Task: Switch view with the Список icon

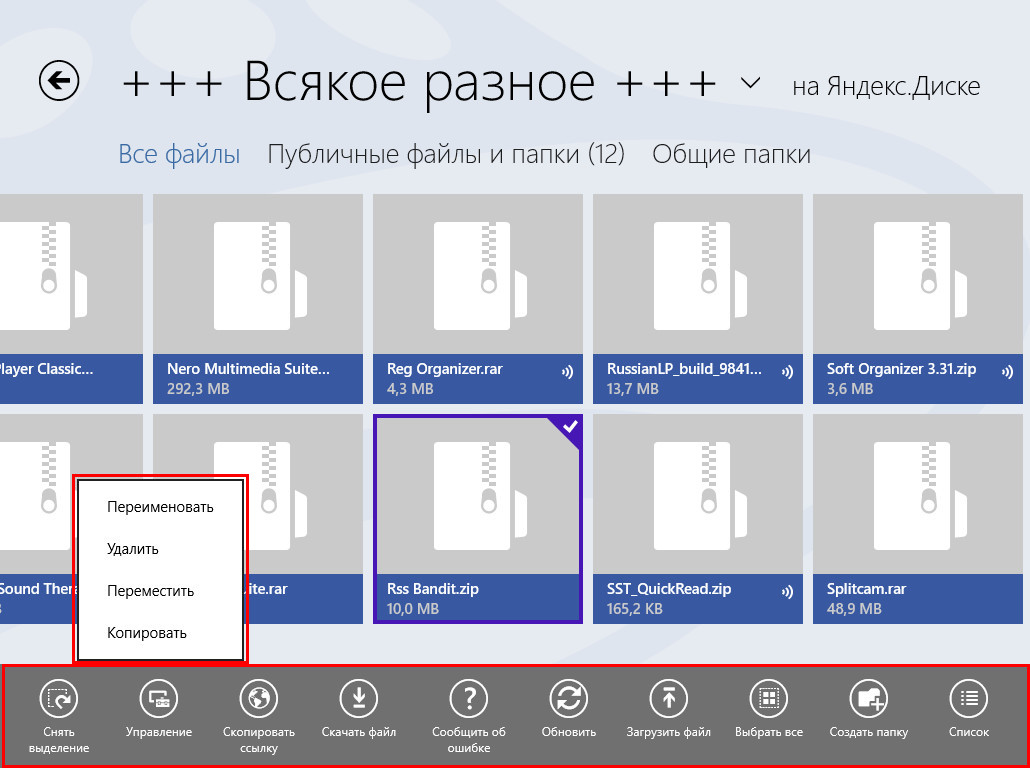Action: point(969,698)
